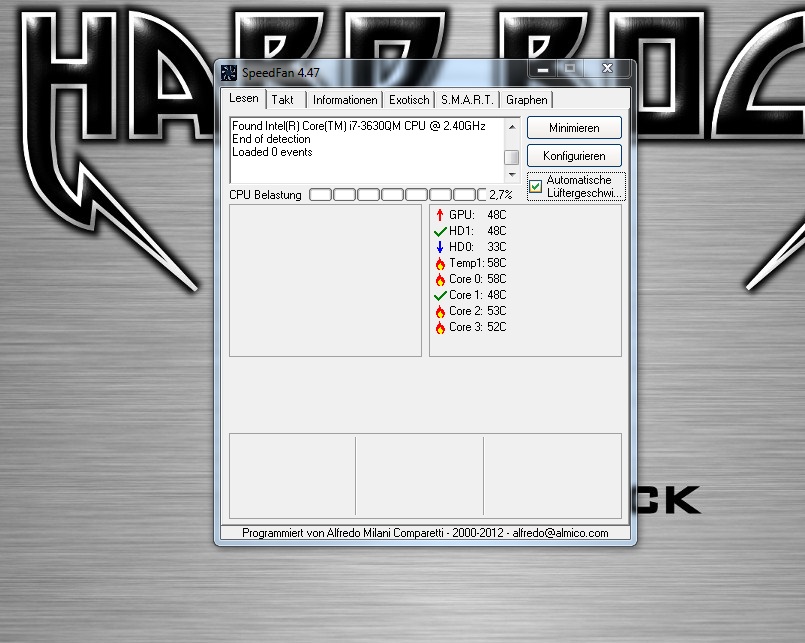
Task: Click the SpeedFan 4.47 title text
Action: click(281, 73)
